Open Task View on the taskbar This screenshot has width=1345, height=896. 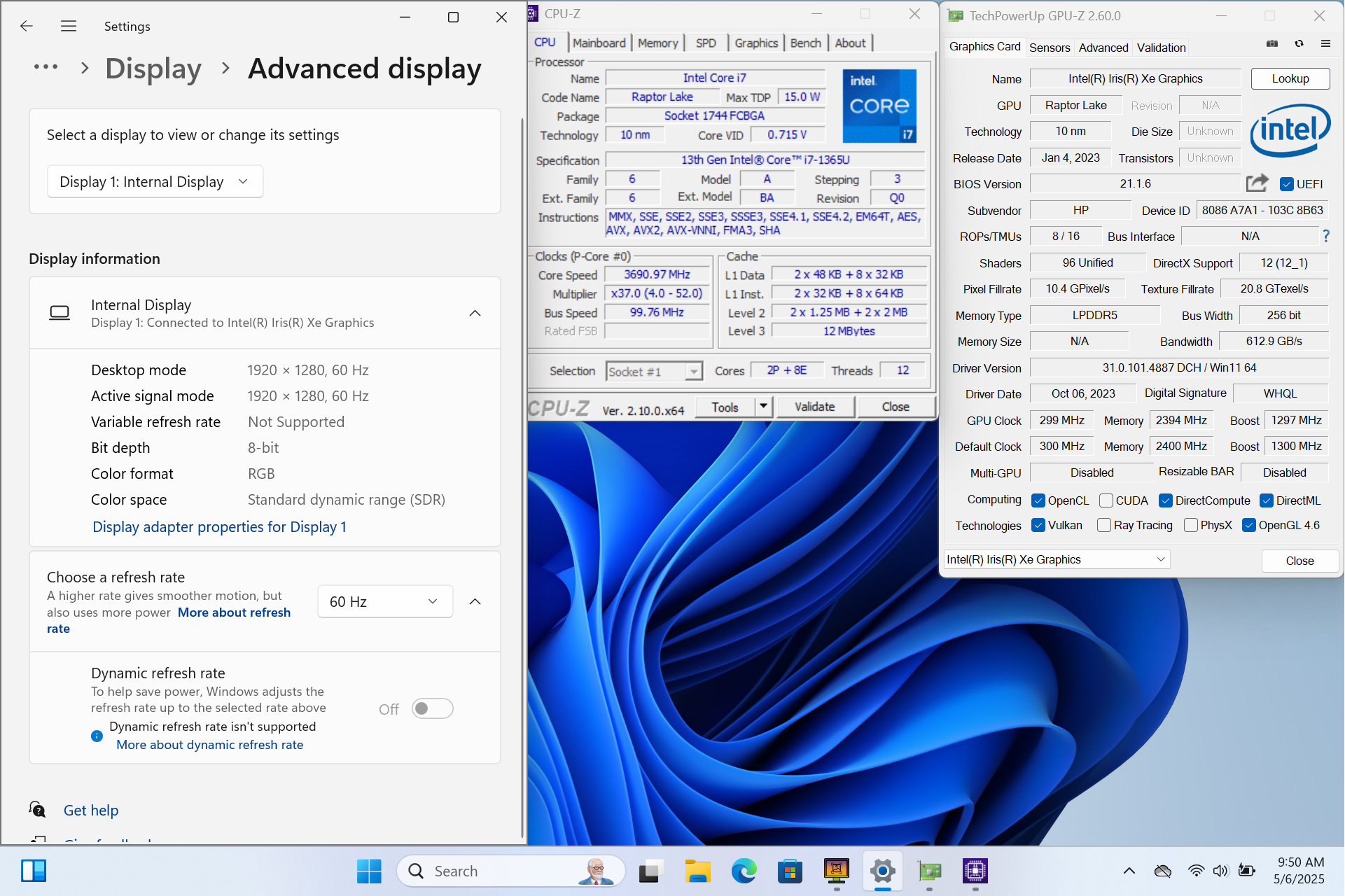649,871
